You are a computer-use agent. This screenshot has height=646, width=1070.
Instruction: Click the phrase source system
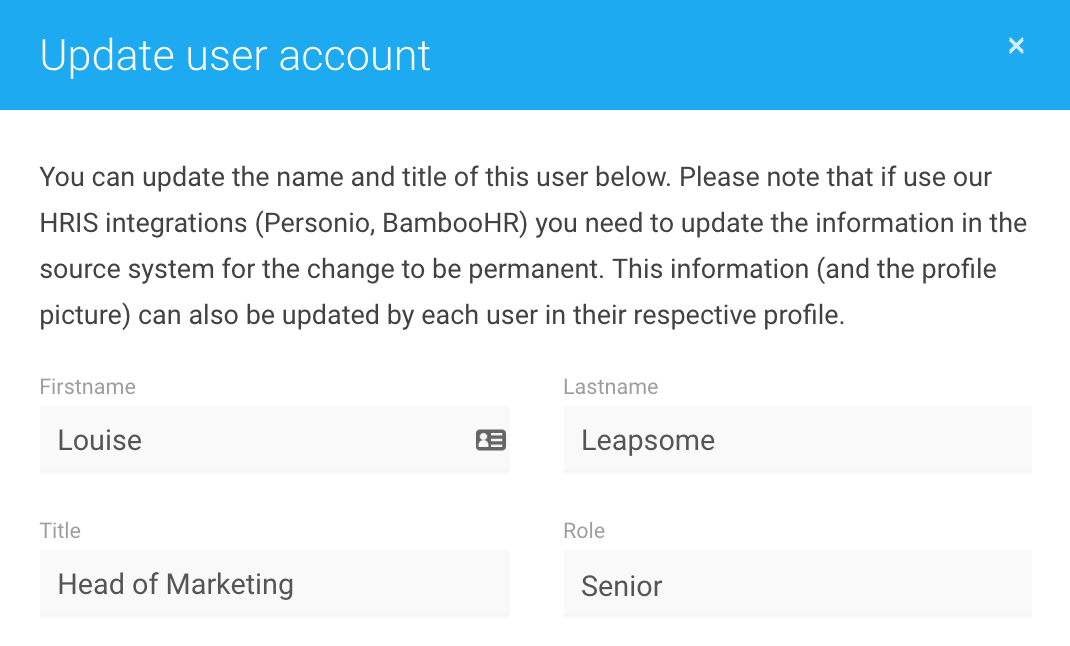coord(127,269)
